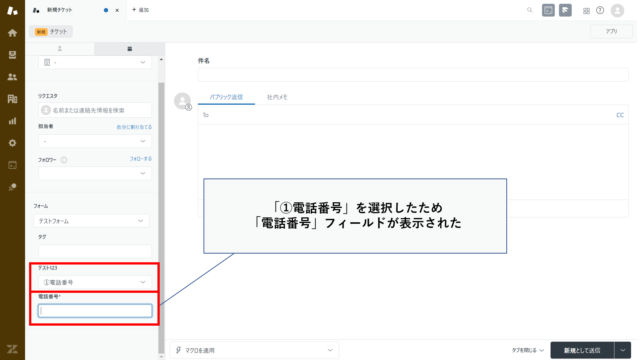The image size is (640, 360).
Task: Click 新規として送信 button
Action: click(x=582, y=350)
